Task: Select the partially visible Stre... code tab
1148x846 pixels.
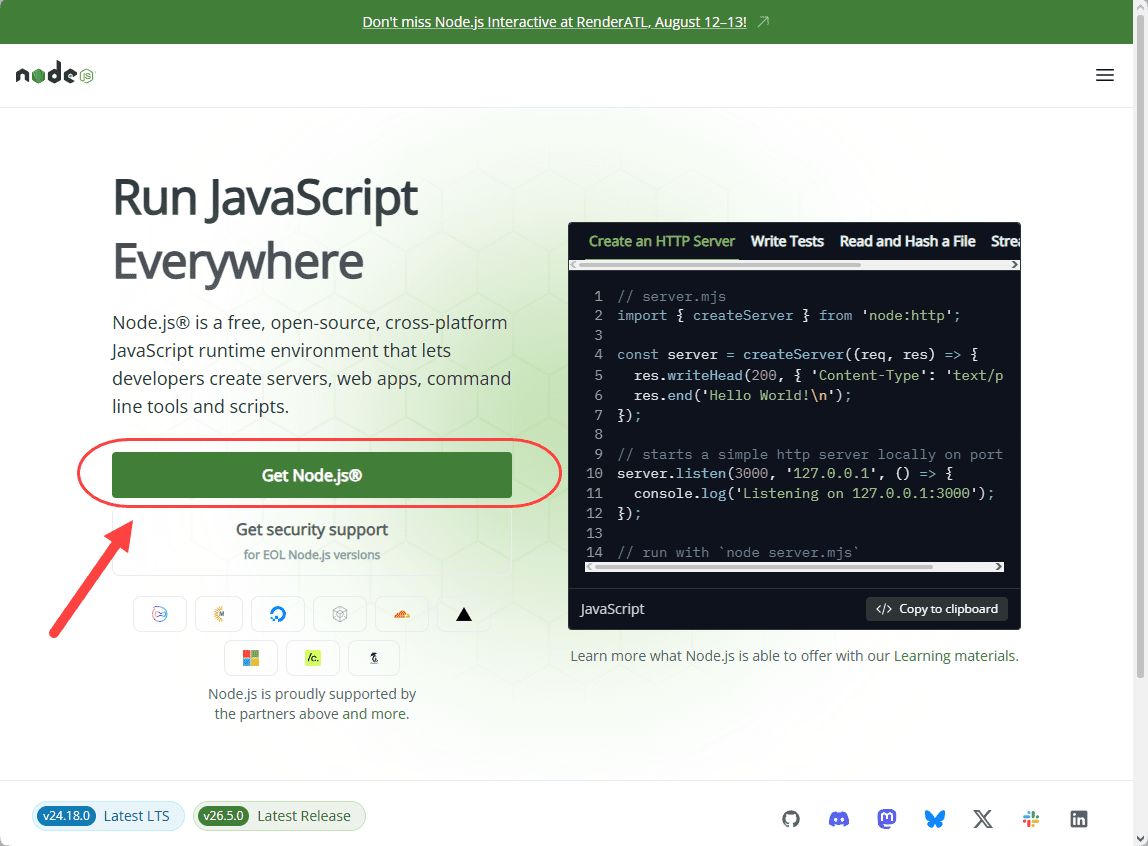Action: (x=1004, y=242)
